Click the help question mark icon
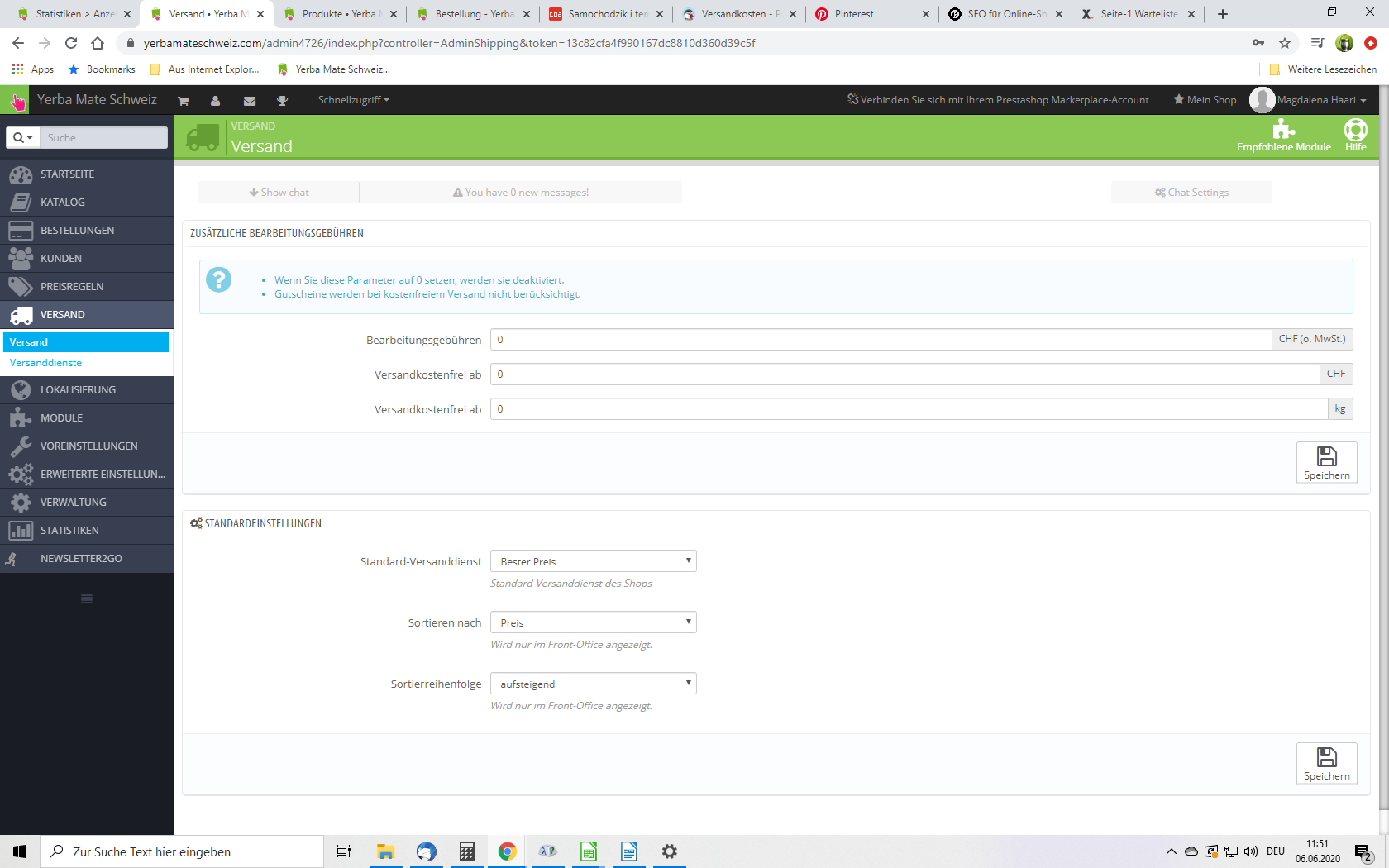 coord(219,279)
